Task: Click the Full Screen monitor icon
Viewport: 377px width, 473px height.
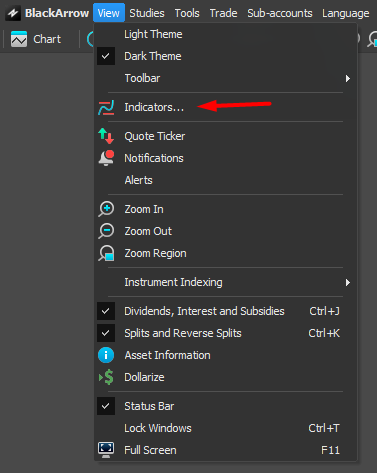Action: click(x=106, y=450)
